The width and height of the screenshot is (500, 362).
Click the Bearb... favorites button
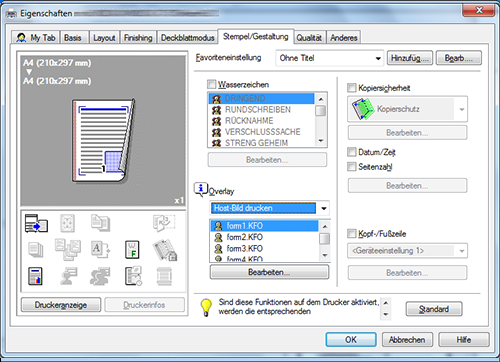point(459,58)
